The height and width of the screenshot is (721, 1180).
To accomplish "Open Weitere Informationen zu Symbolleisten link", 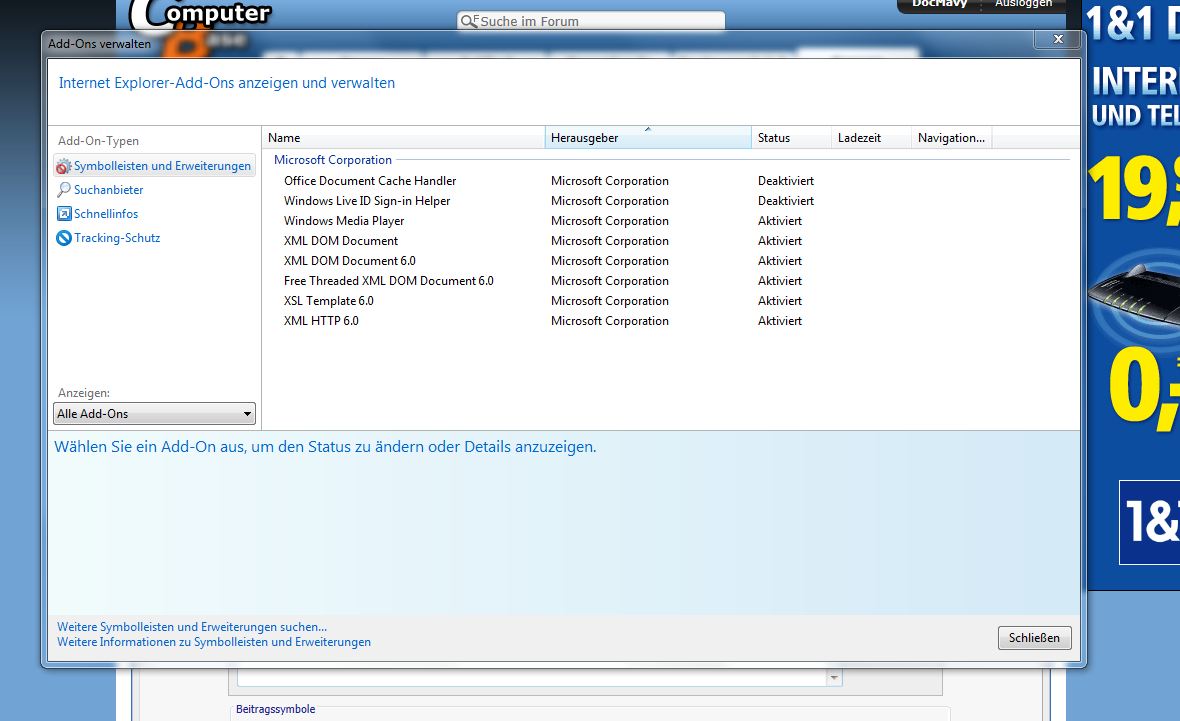I will pyautogui.click(x=214, y=642).
